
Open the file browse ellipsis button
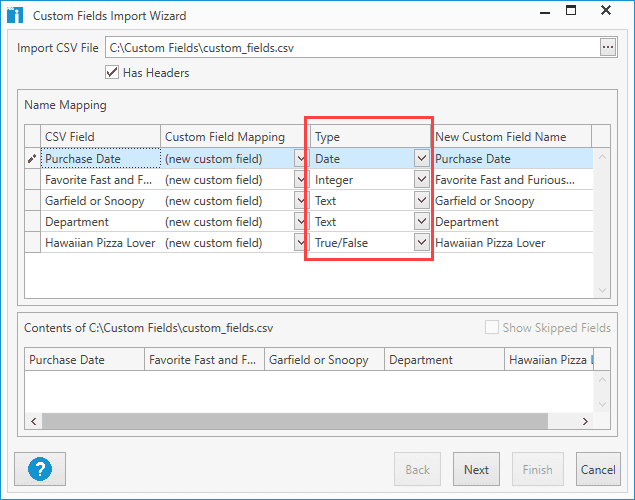tap(607, 47)
